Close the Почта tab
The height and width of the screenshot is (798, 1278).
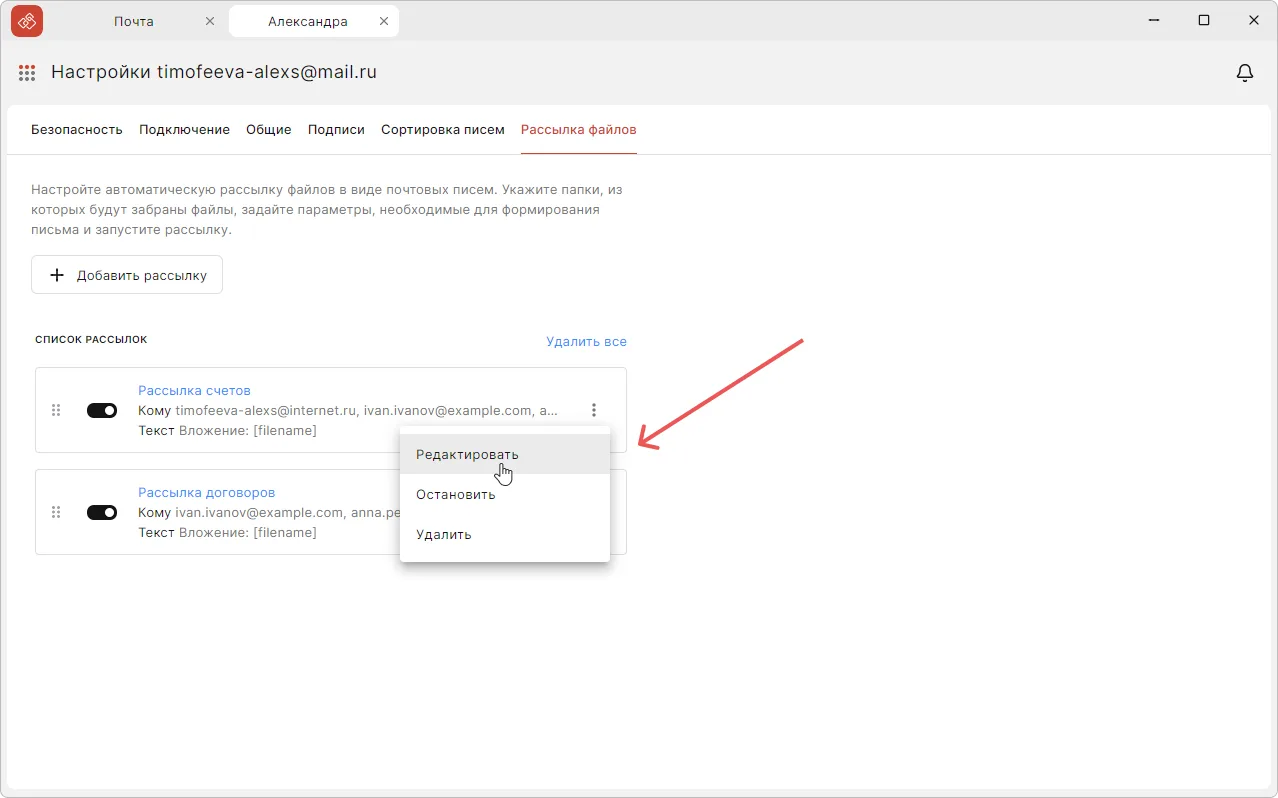click(x=209, y=21)
